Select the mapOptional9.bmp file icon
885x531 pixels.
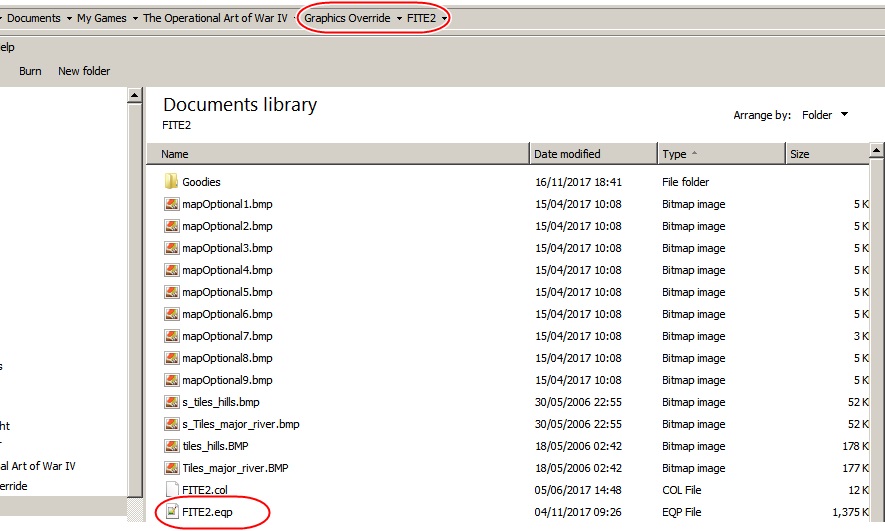pyautogui.click(x=172, y=380)
